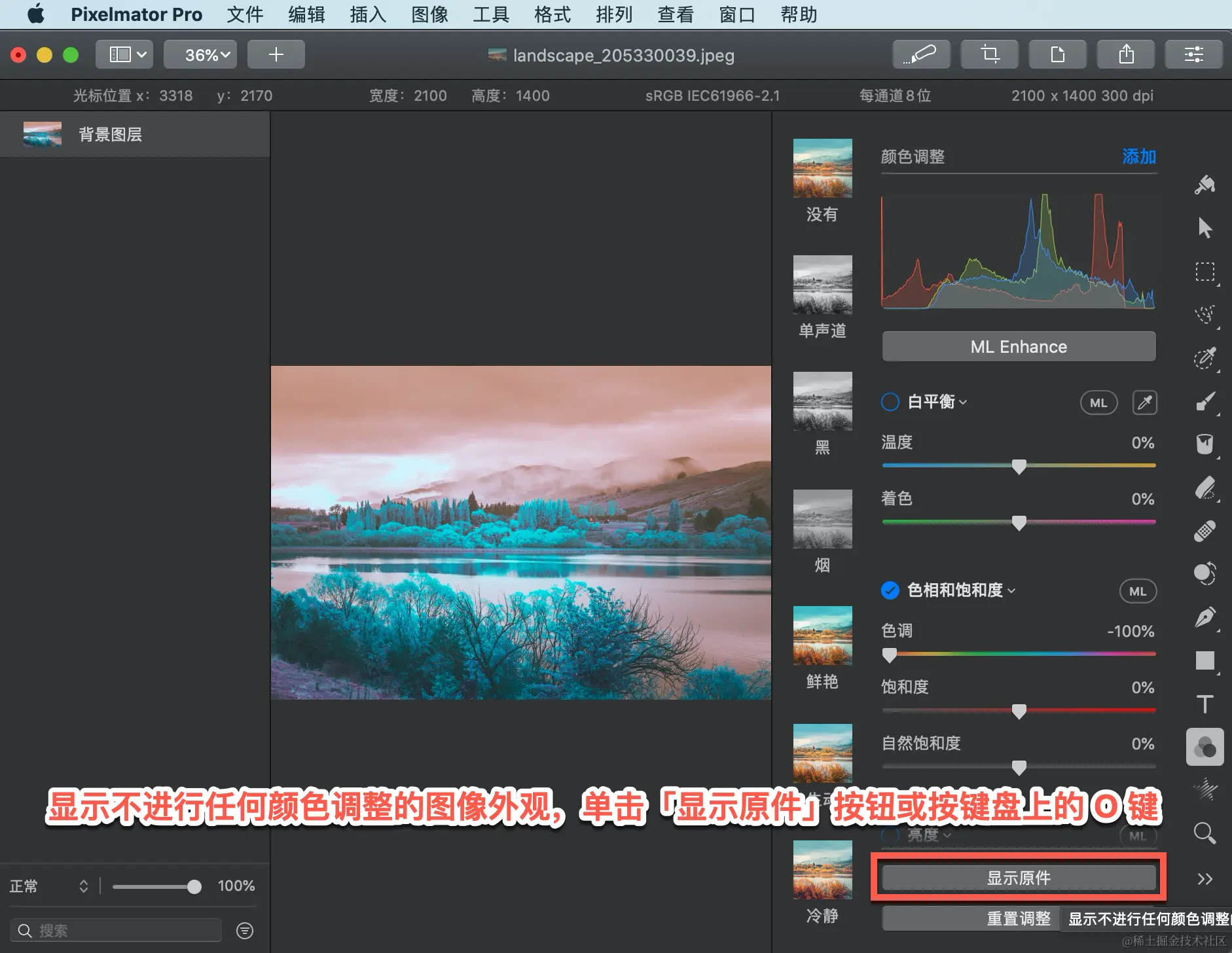Click the 重置调整 button
1232x953 pixels.
[x=971, y=918]
